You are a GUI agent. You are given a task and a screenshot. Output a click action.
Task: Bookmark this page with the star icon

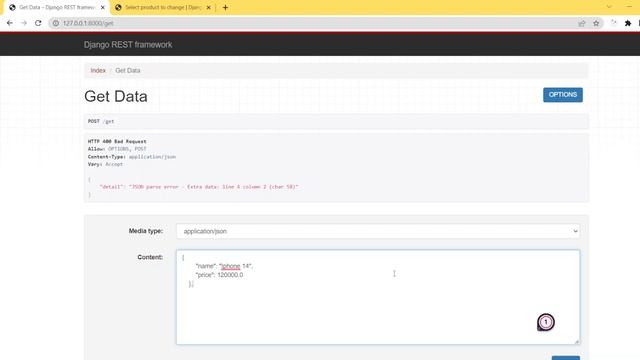tap(596, 23)
